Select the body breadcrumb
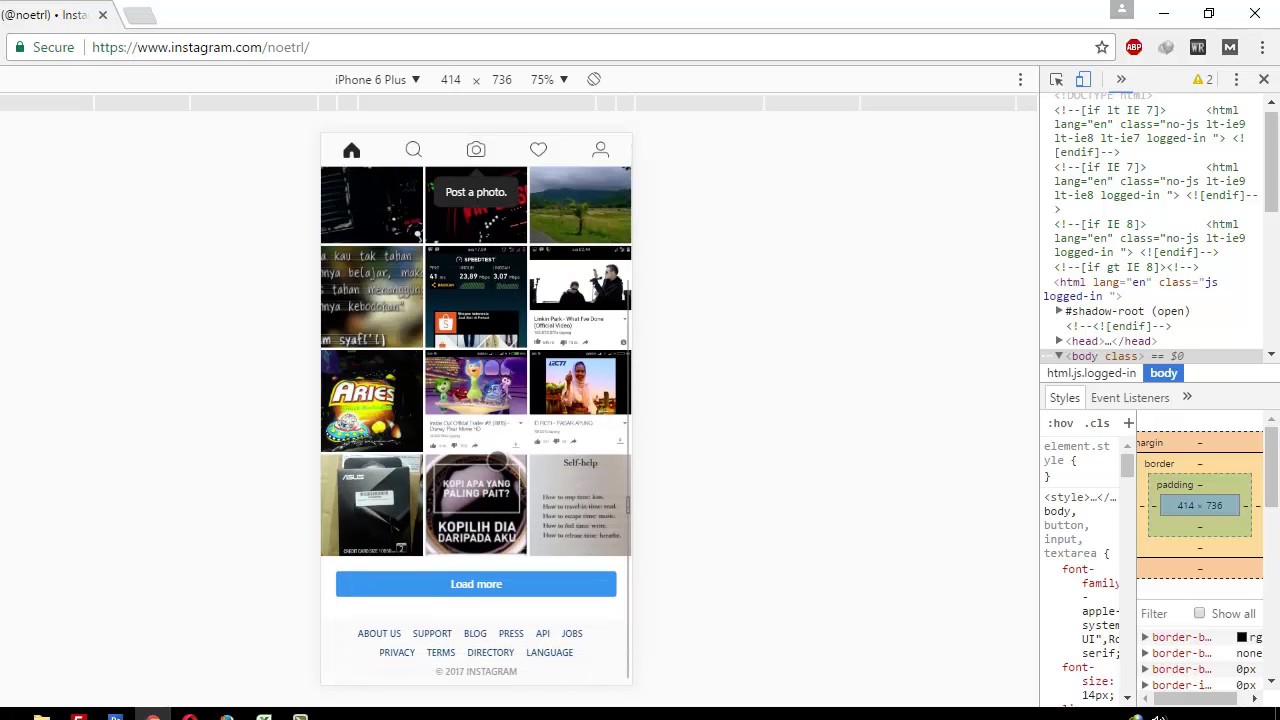This screenshot has height=720, width=1280. [1164, 373]
